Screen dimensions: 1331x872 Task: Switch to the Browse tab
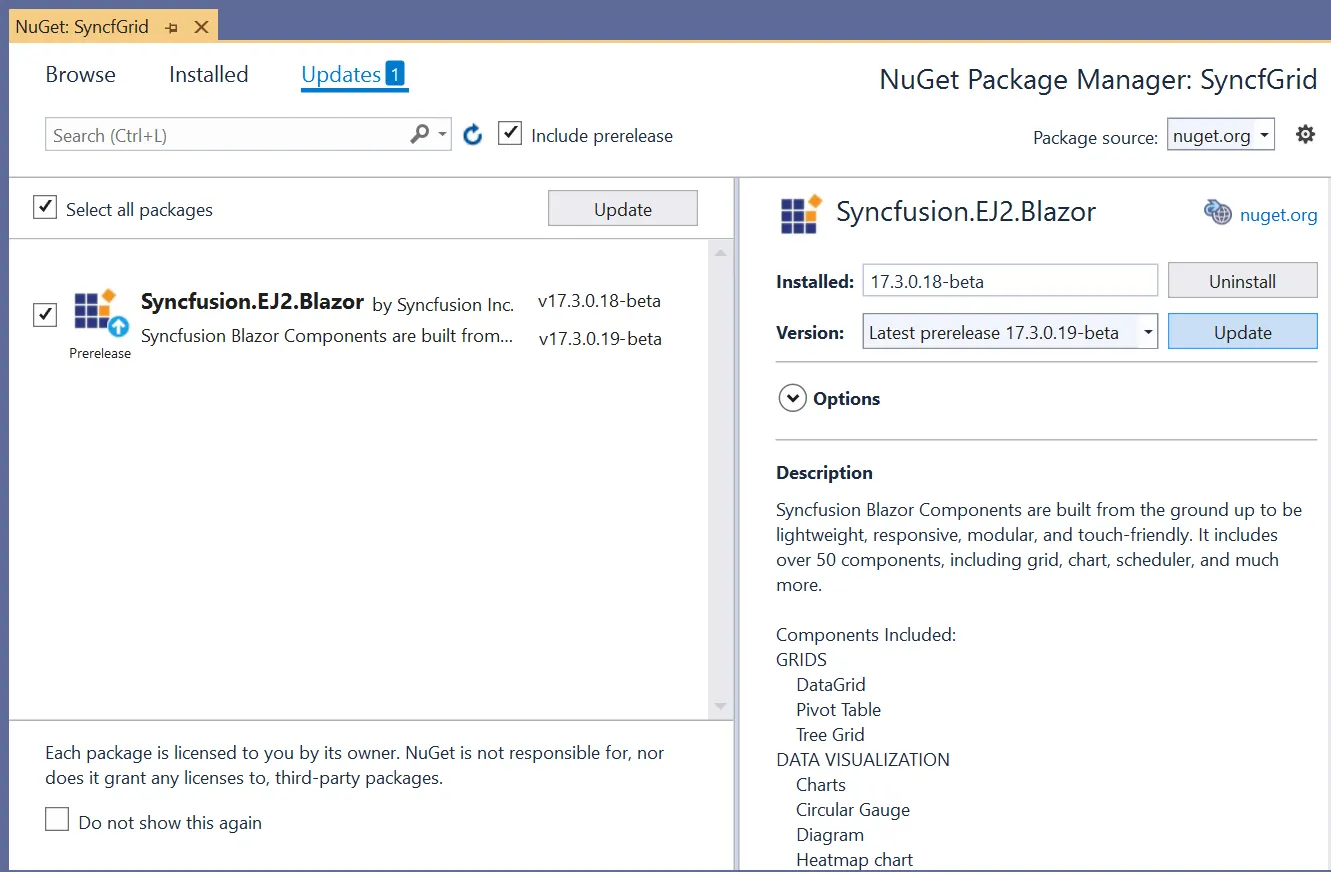[81, 74]
